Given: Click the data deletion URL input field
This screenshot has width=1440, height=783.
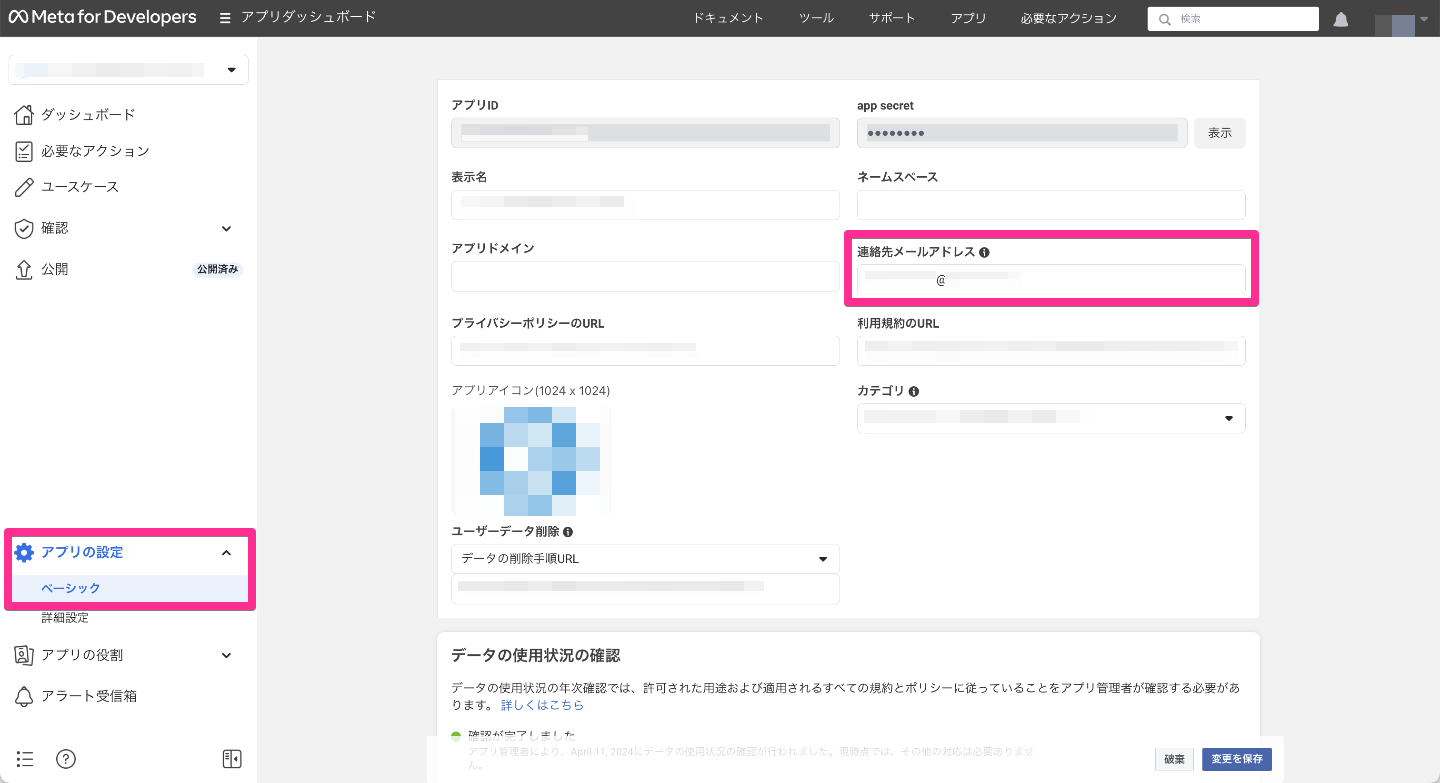Looking at the screenshot, I should [645, 589].
